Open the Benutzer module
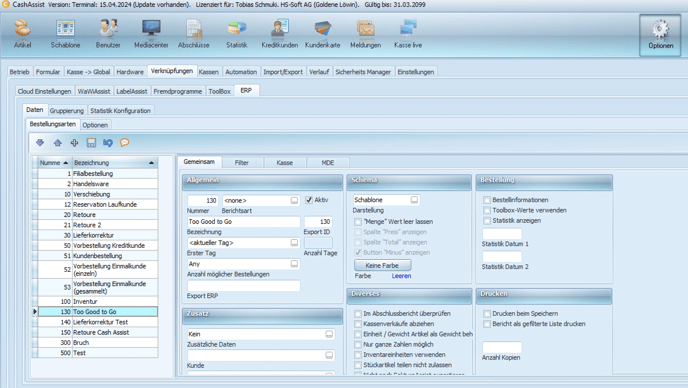 click(x=108, y=33)
